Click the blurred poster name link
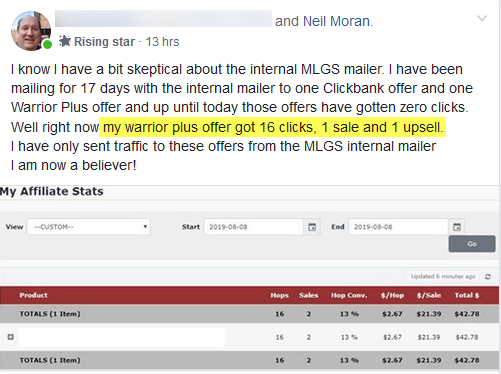The height and width of the screenshot is (374, 501). click(163, 19)
